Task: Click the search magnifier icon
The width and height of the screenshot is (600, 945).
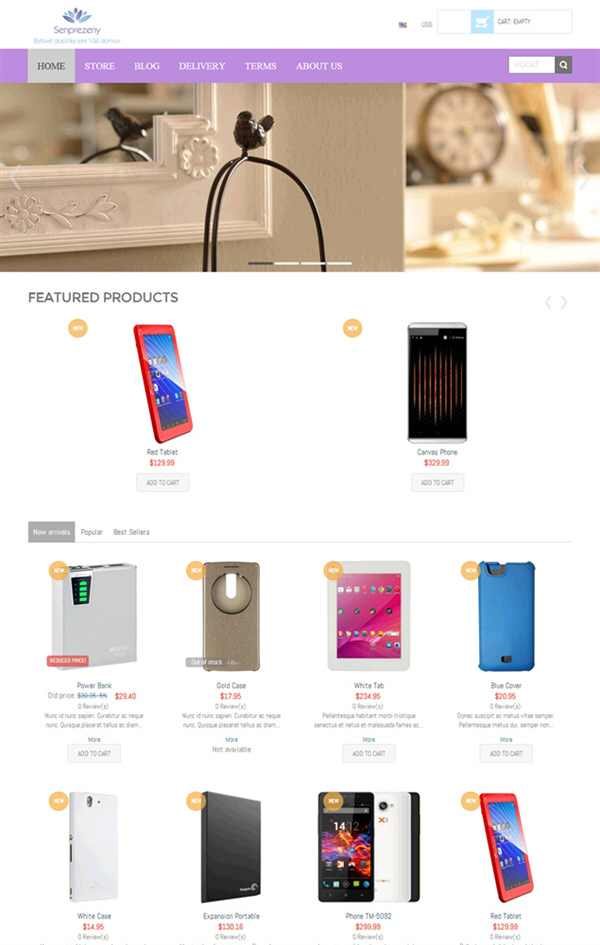Action: click(x=563, y=65)
